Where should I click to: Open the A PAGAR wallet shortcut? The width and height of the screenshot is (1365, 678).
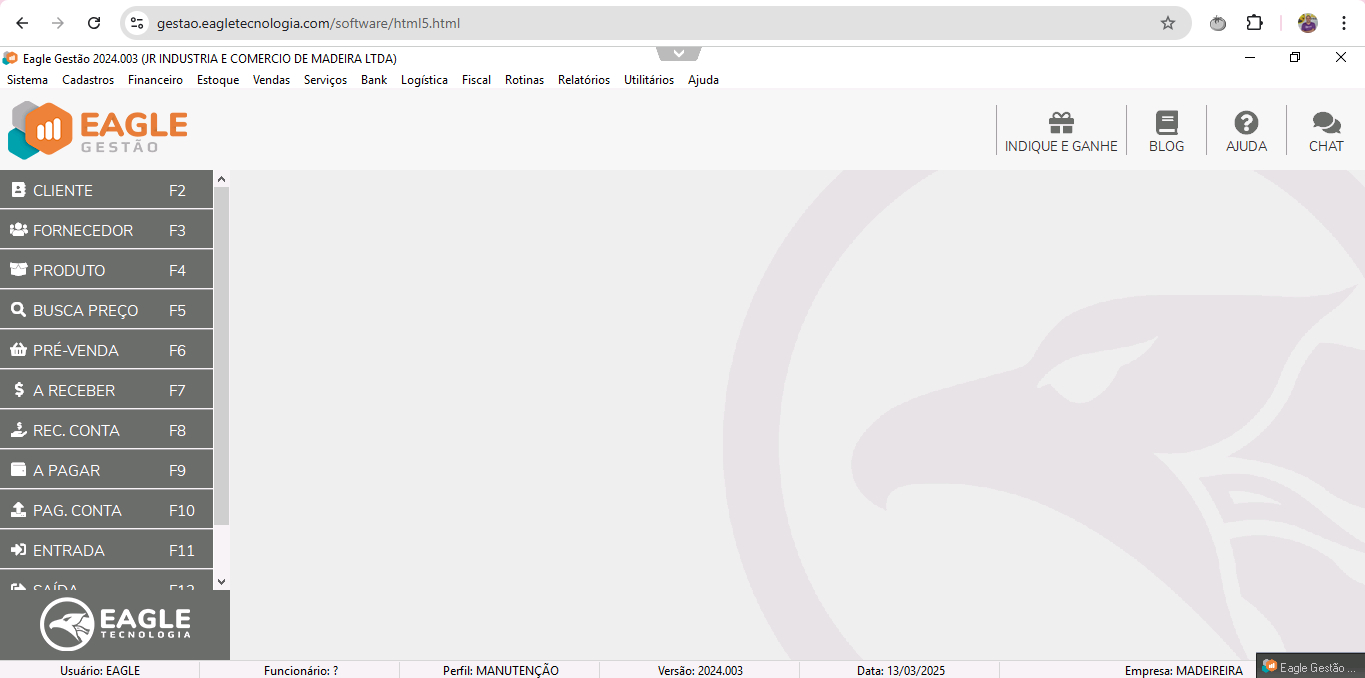pos(106,470)
